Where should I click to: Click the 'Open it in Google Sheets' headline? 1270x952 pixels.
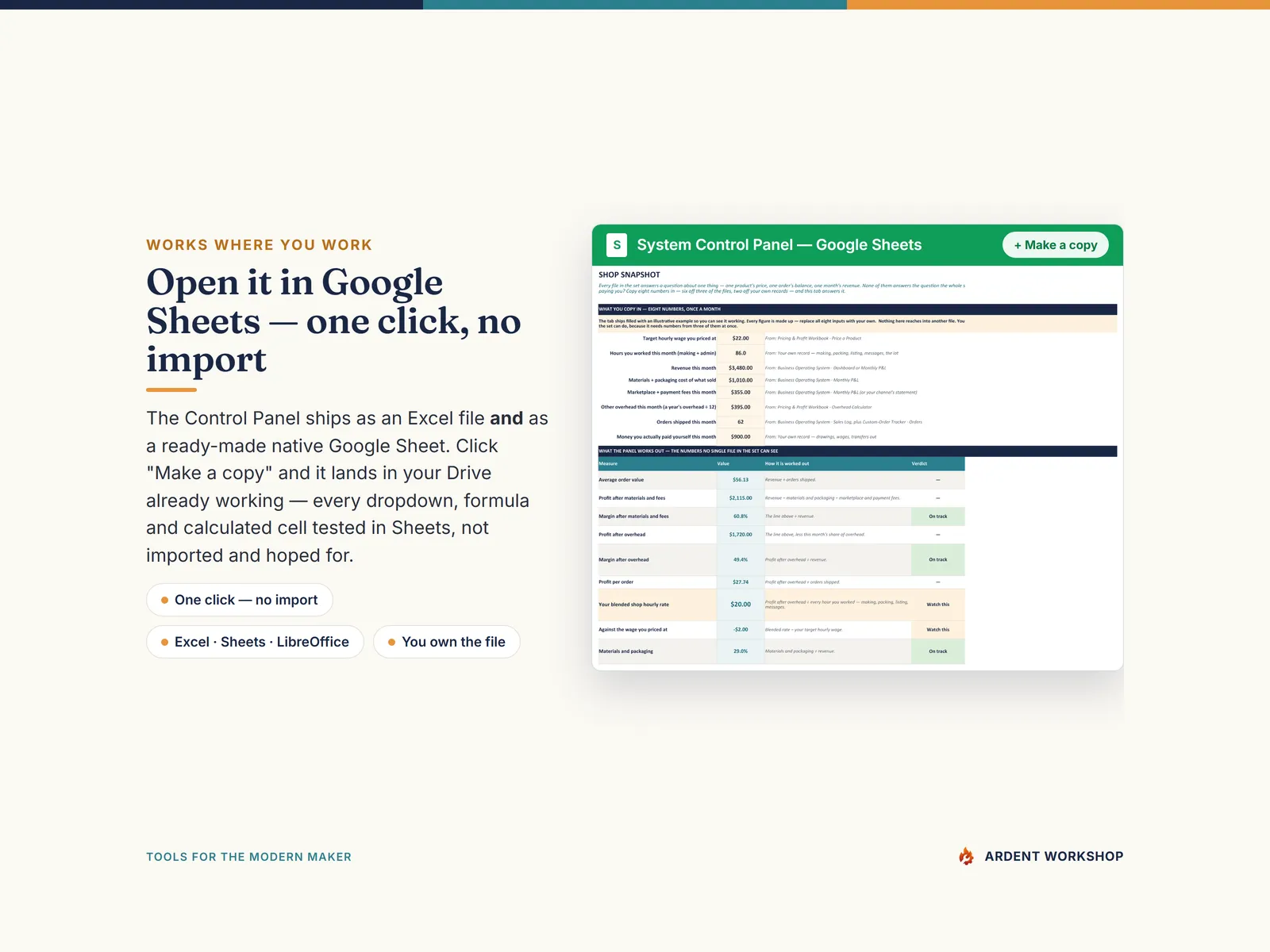click(x=333, y=321)
